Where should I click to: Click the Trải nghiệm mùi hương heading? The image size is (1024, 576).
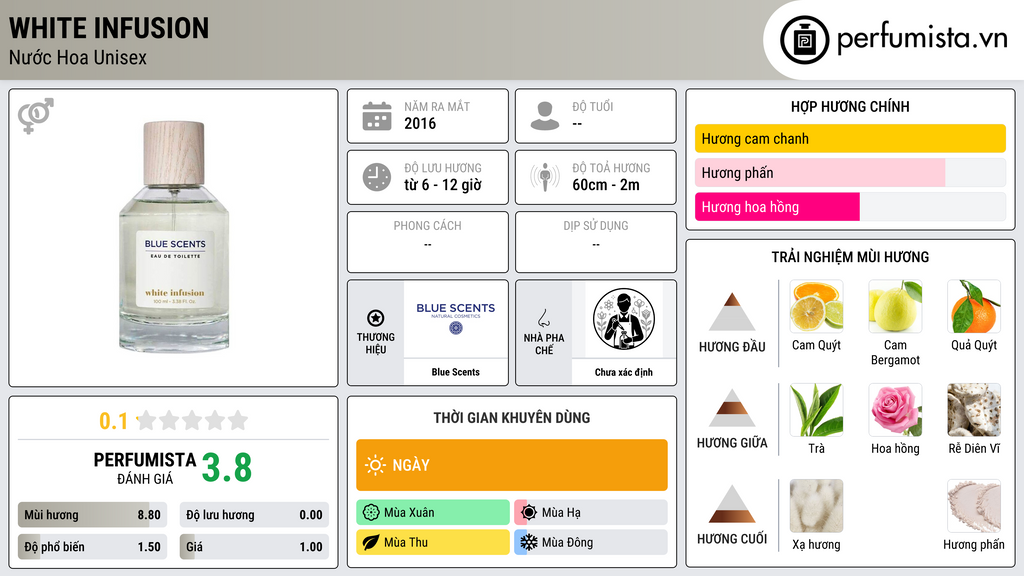tap(850, 257)
